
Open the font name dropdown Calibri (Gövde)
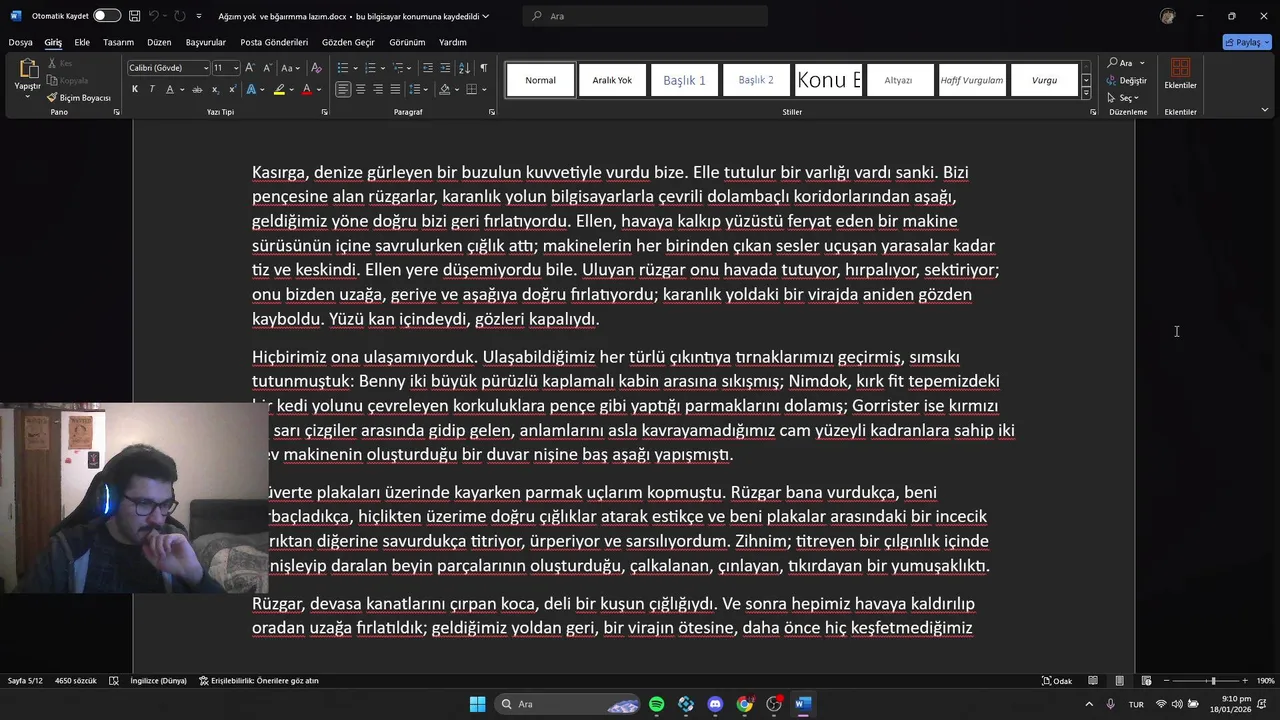pos(206,68)
